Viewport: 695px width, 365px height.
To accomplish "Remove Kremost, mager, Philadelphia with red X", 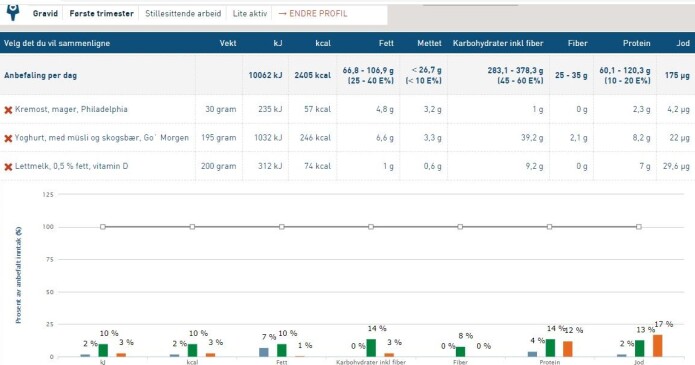I will [x=8, y=110].
